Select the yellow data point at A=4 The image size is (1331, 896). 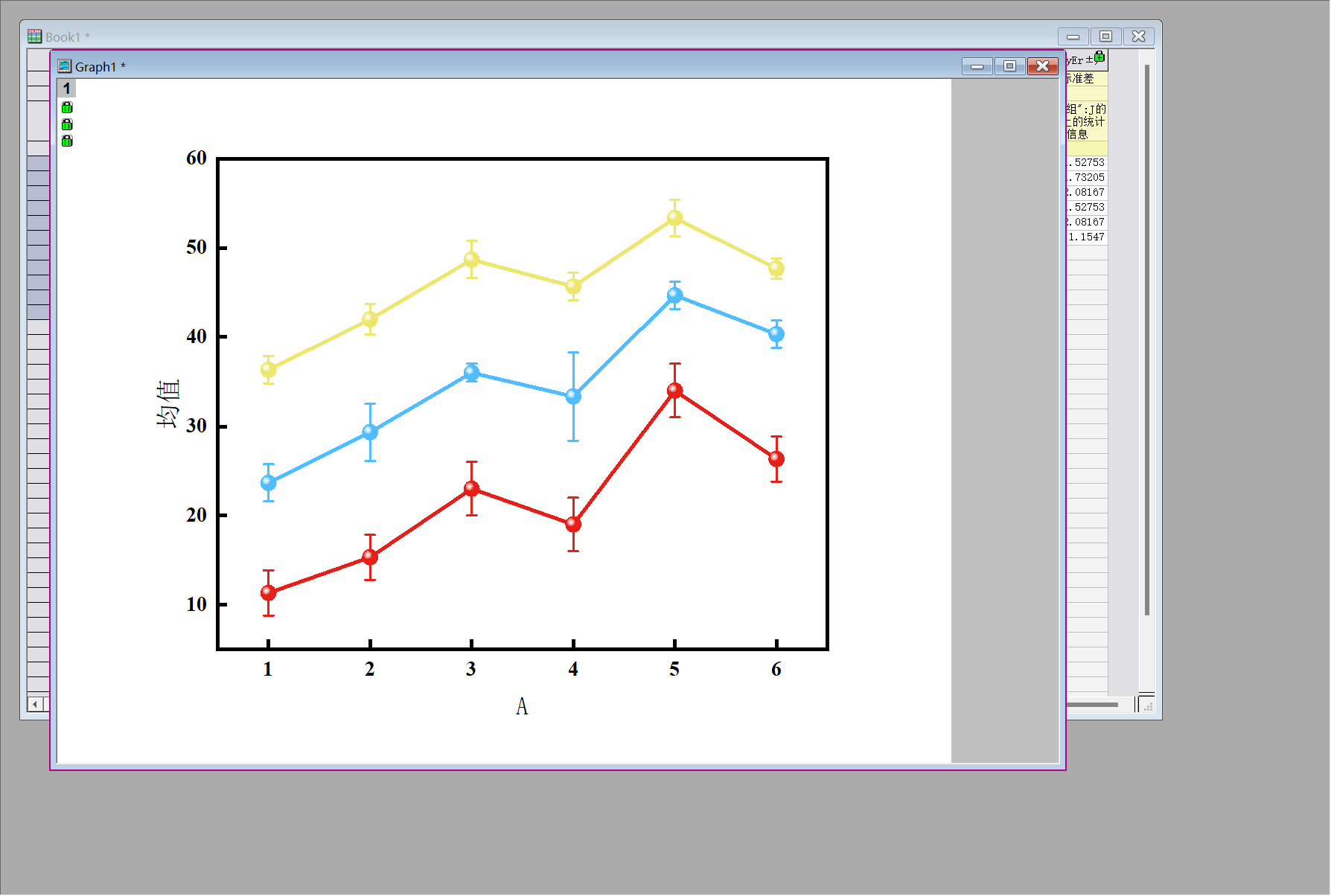573,287
